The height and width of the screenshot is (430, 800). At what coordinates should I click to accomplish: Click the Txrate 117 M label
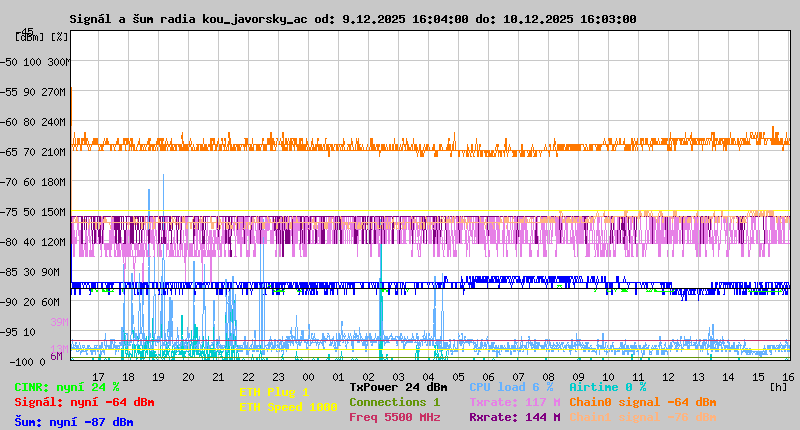click(513, 402)
